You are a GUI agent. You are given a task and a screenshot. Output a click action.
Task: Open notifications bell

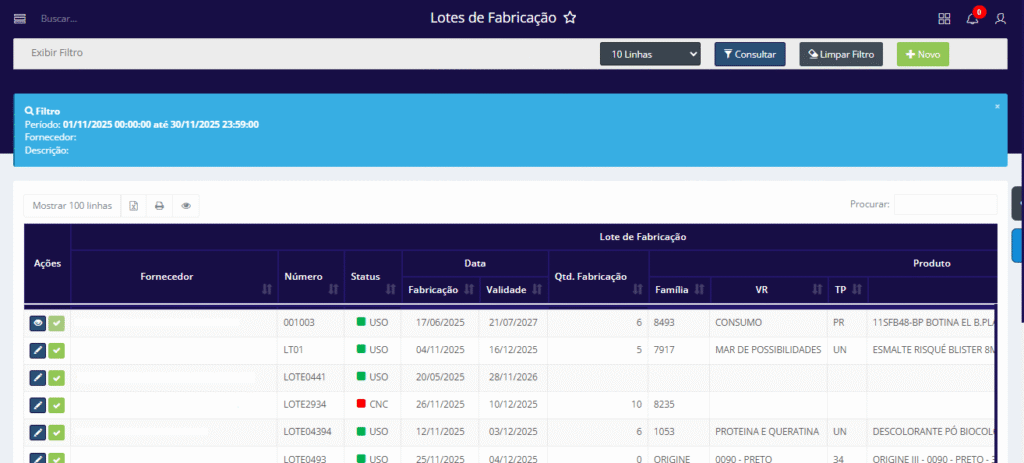[x=972, y=18]
